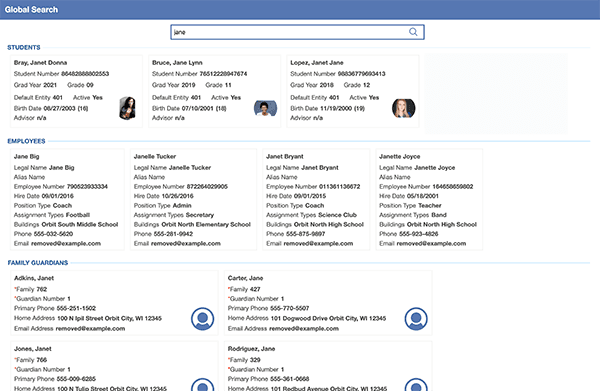Open Janet Donna Bray's student photo

pyautogui.click(x=127, y=108)
